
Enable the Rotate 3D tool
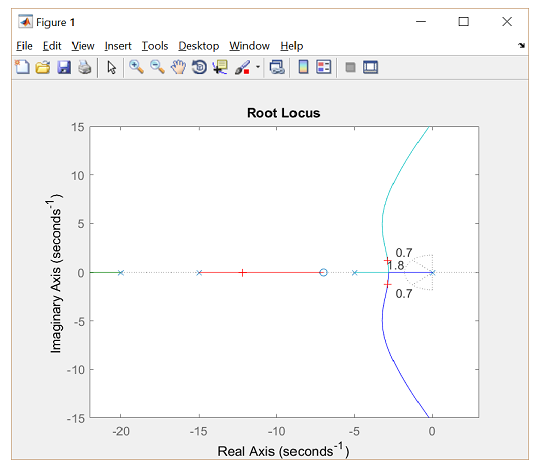(x=199, y=67)
